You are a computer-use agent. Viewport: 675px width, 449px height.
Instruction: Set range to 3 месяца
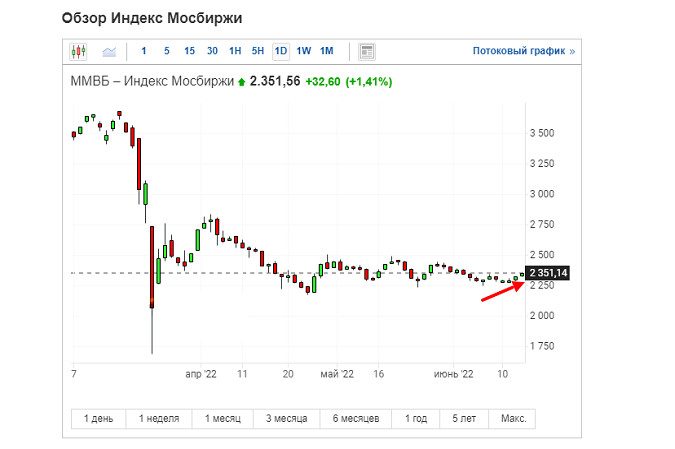pos(287,418)
